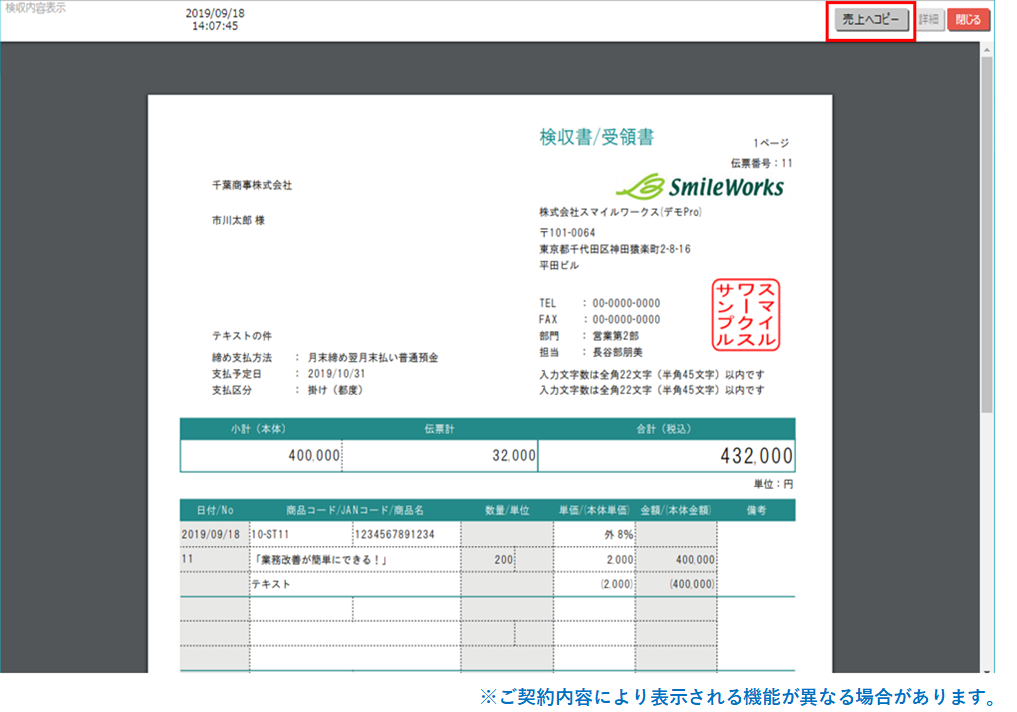Viewport: 1017px width, 712px height.
Task: Click the greyed-out 詳細 button
Action: (929, 19)
